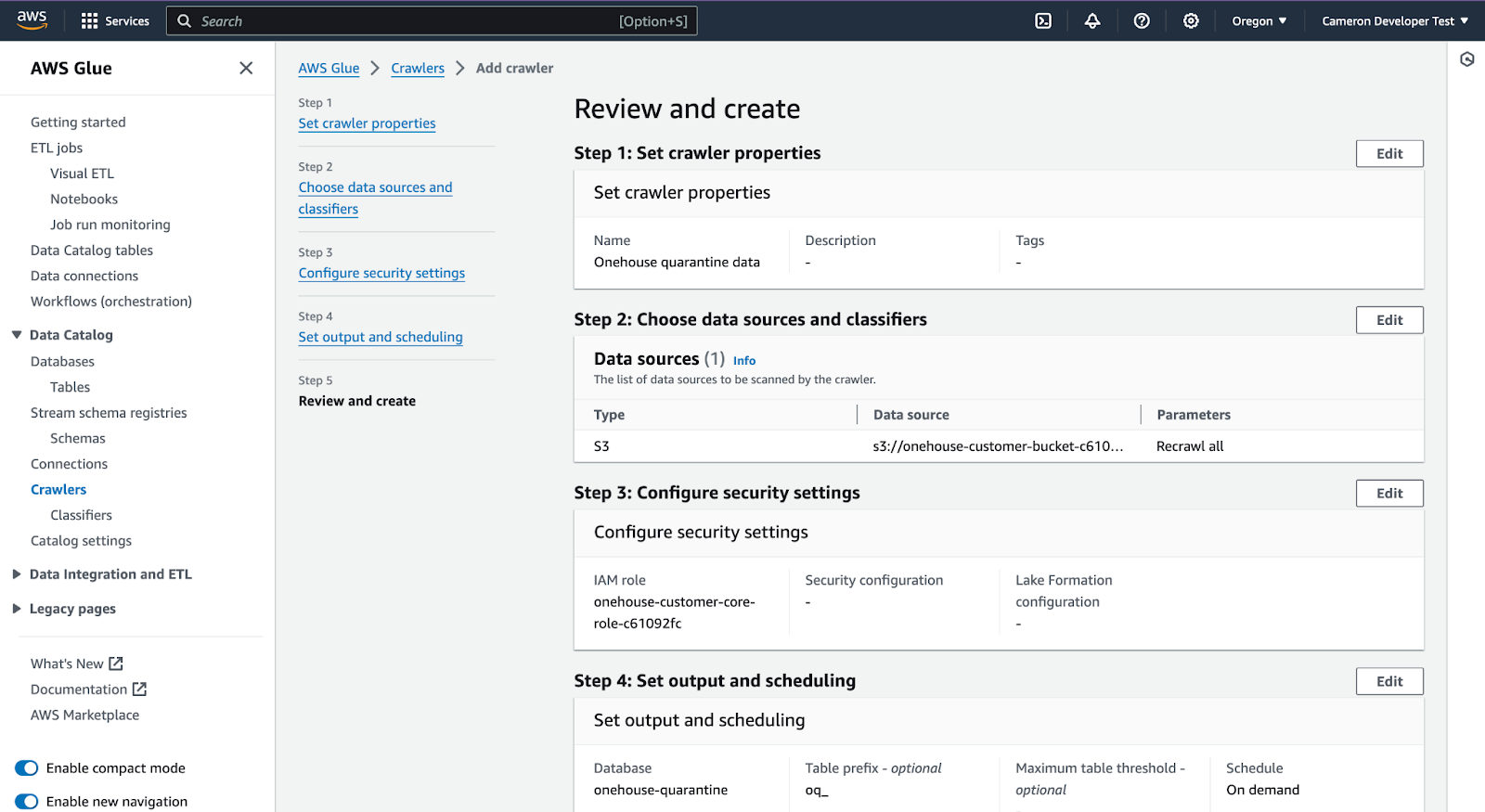Open the hexagon info panel icon
This screenshot has height=812, width=1485.
[1466, 59]
